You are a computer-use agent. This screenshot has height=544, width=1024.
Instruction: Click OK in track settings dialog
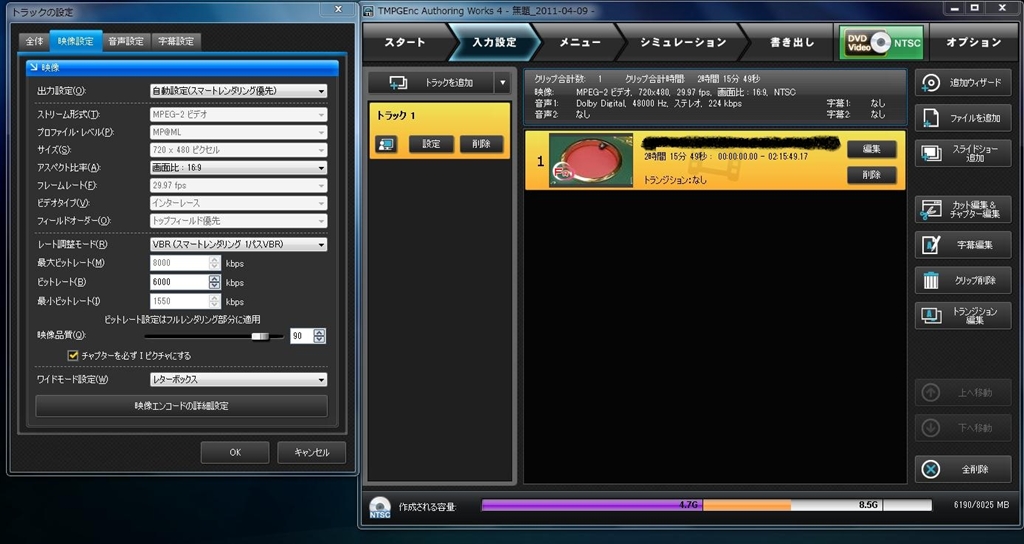235,453
